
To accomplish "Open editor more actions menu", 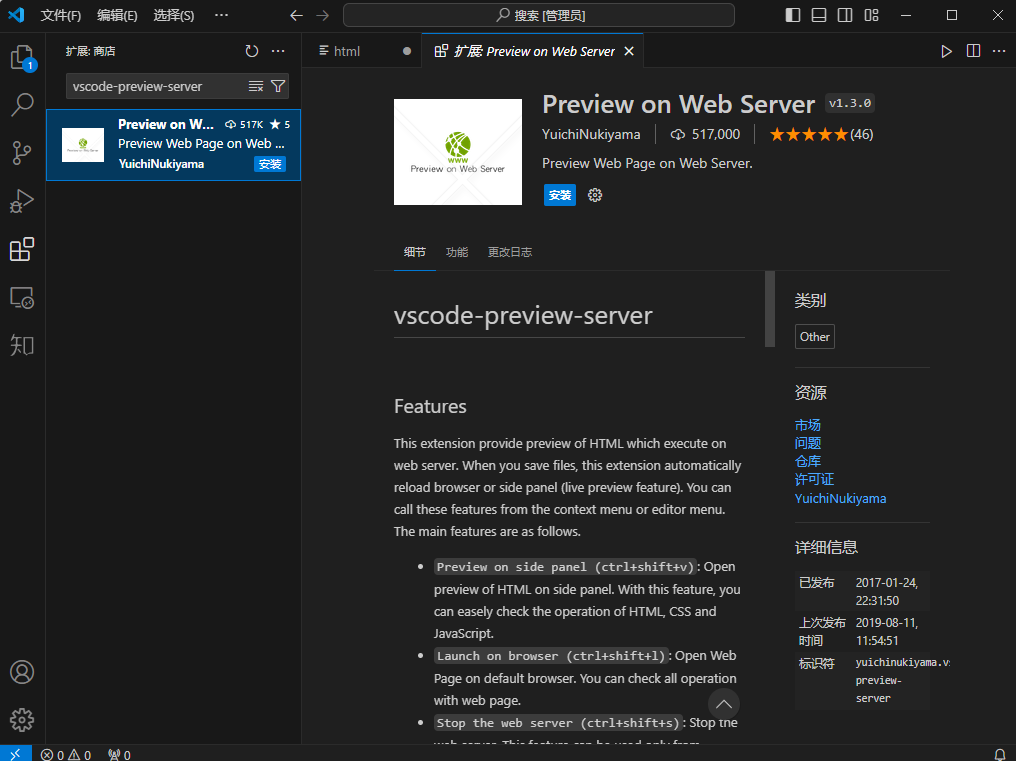I will click(x=999, y=51).
